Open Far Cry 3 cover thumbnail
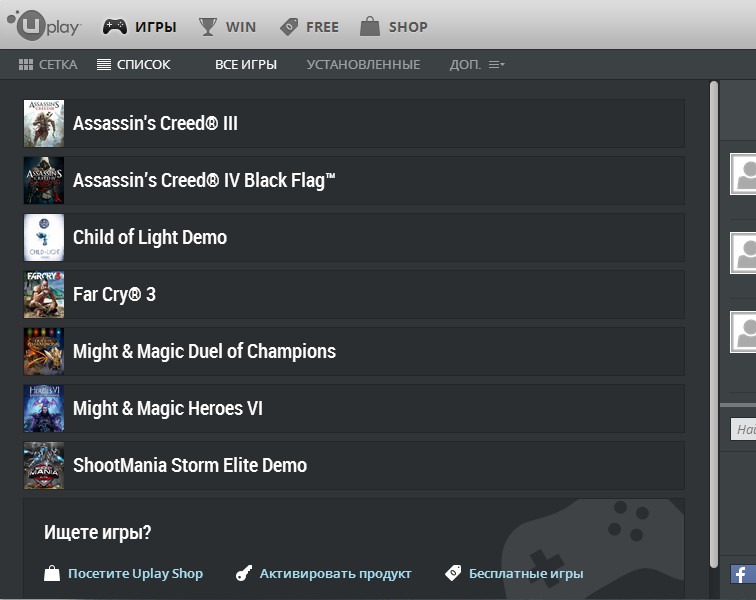This screenshot has height=600, width=756. pos(44,294)
